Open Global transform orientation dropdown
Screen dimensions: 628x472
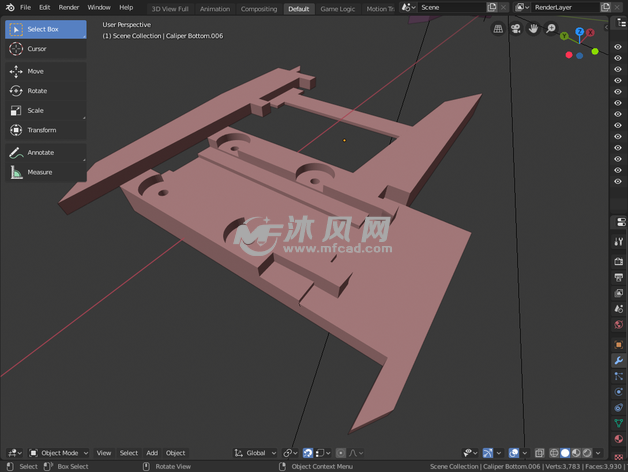[x=256, y=453]
